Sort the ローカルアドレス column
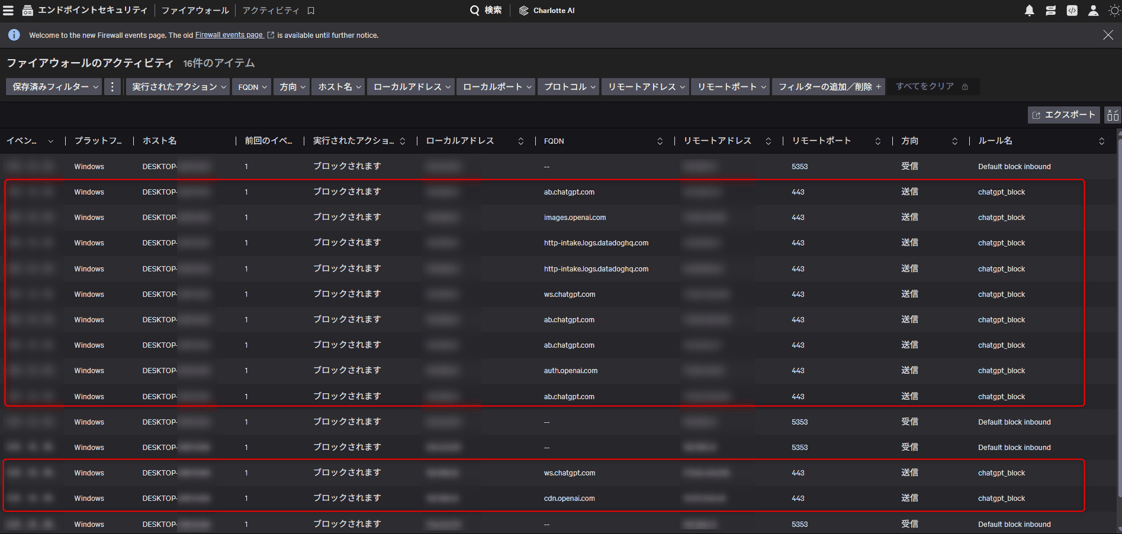This screenshot has height=534, width=1122. pyautogui.click(x=520, y=141)
